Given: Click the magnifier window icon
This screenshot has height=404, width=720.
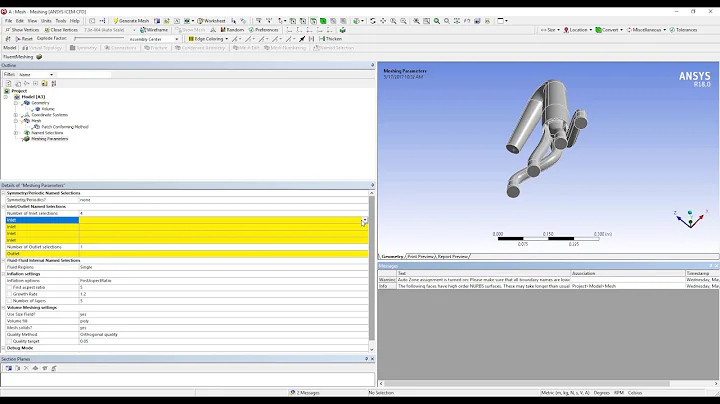Looking at the screenshot, I should [427, 21].
